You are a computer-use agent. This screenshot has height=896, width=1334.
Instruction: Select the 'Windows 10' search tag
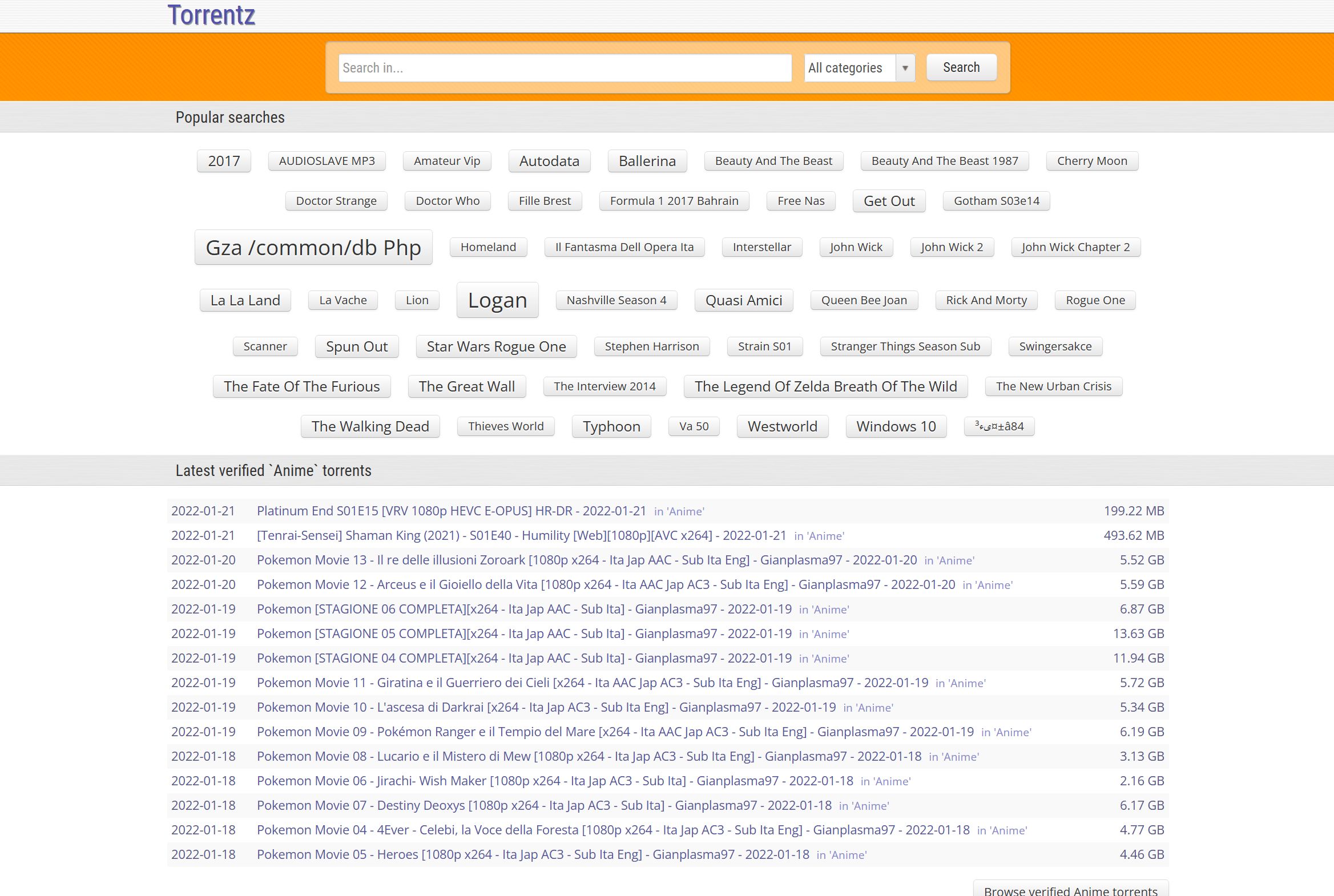[895, 426]
